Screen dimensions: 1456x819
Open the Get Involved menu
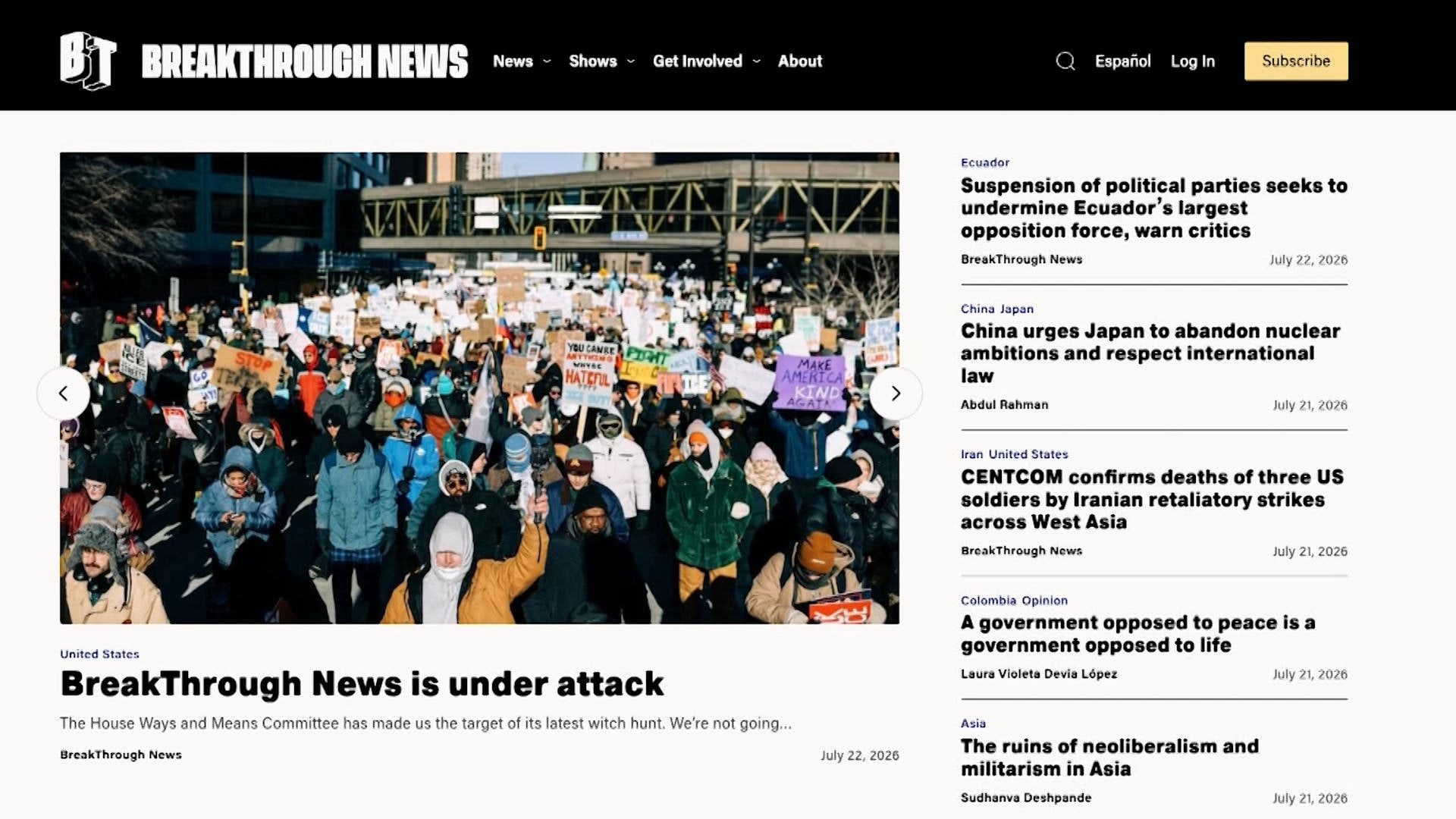click(698, 61)
